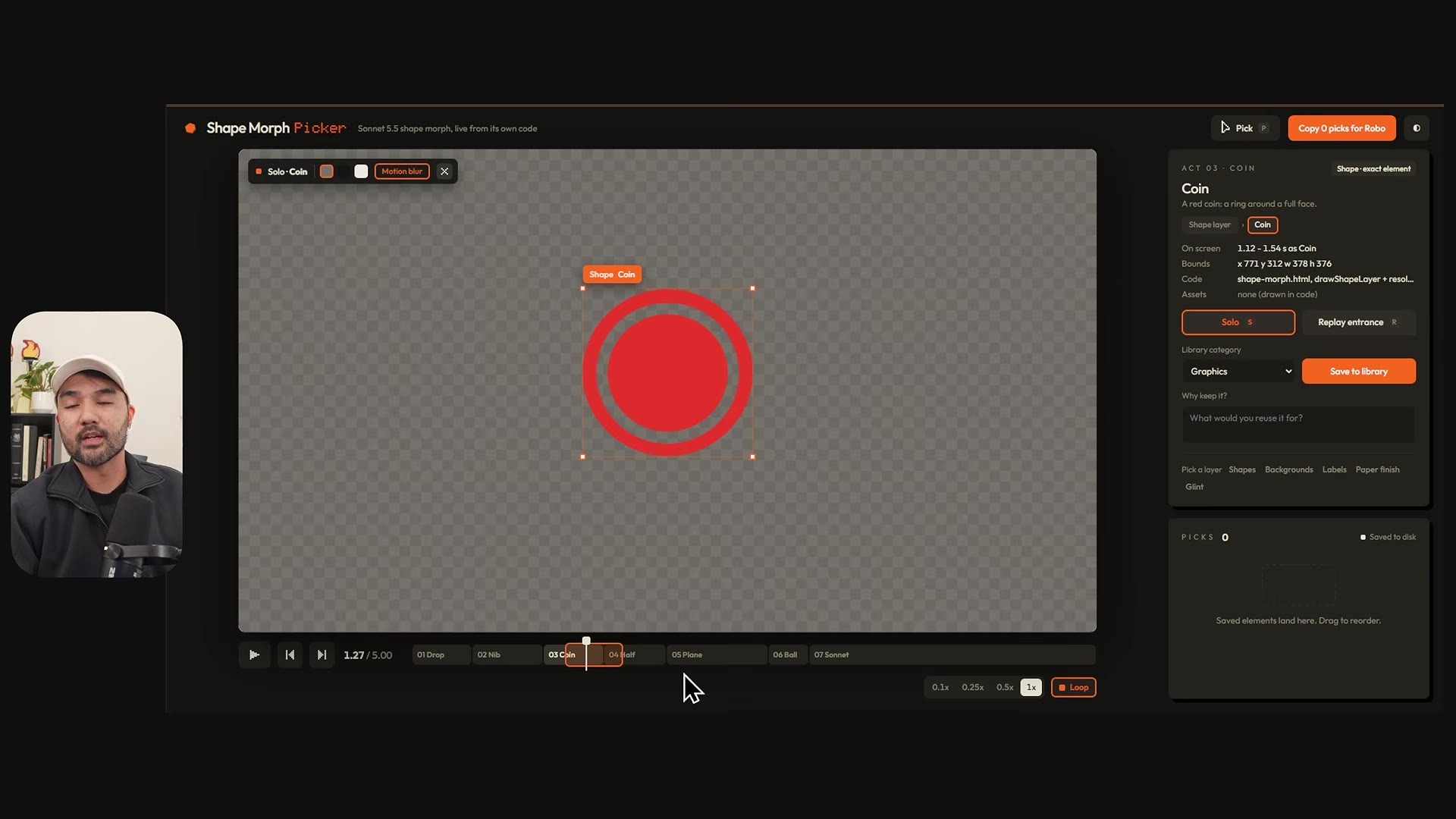
Task: Open the Glint layer filter
Action: click(x=1194, y=487)
